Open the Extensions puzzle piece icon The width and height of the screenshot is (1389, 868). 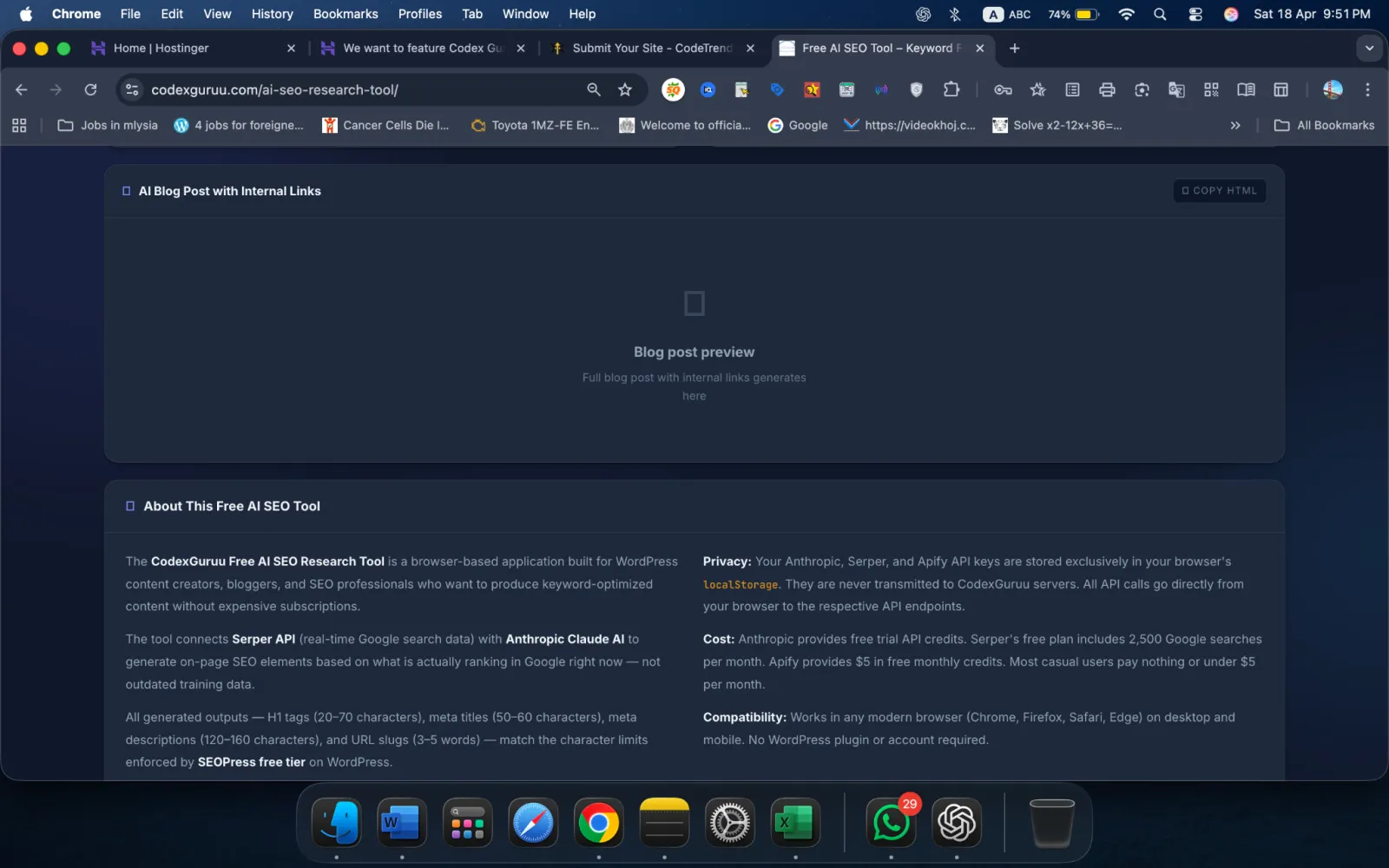coord(951,89)
